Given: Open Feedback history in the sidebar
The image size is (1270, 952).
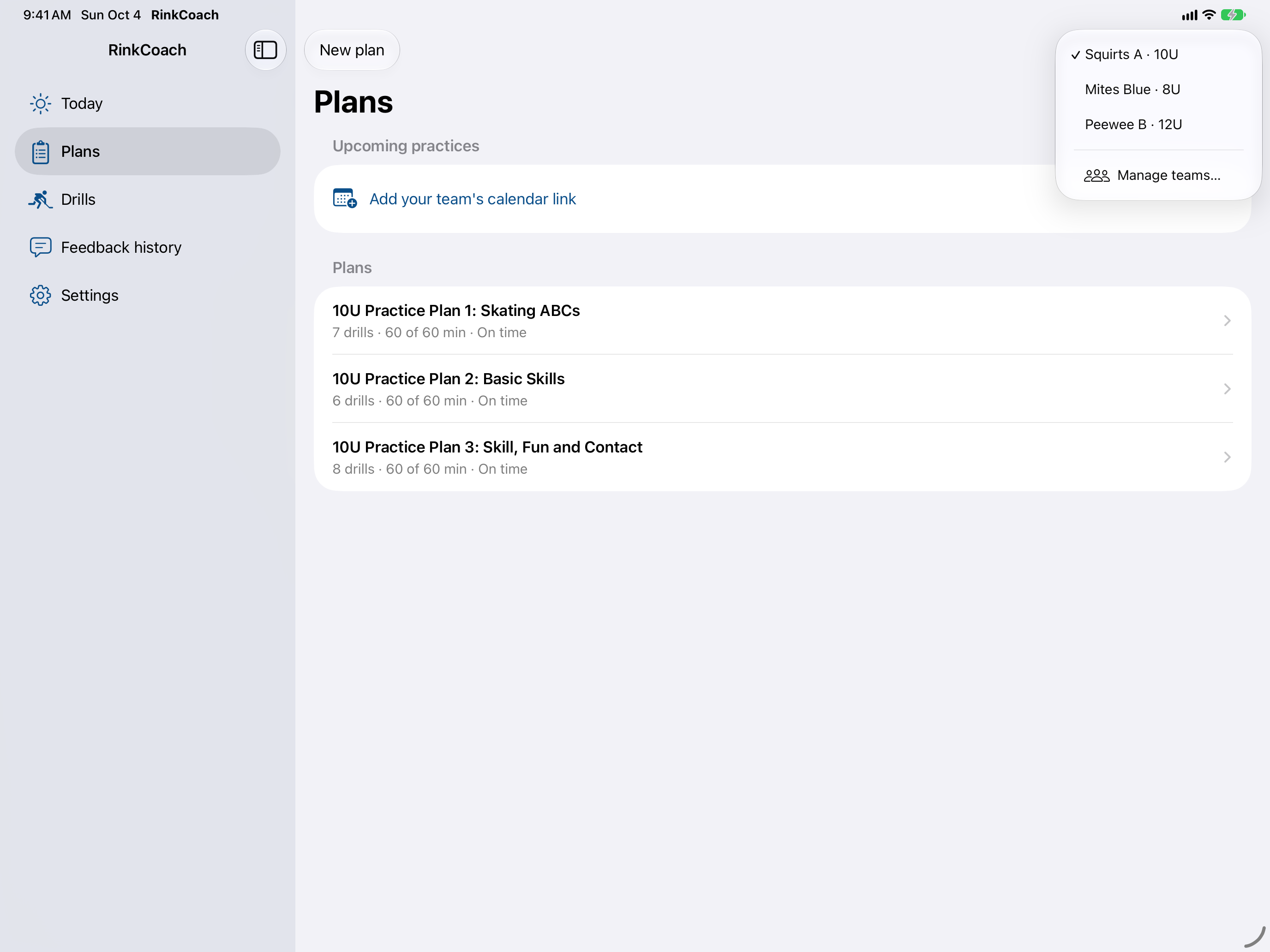Looking at the screenshot, I should 148,247.
